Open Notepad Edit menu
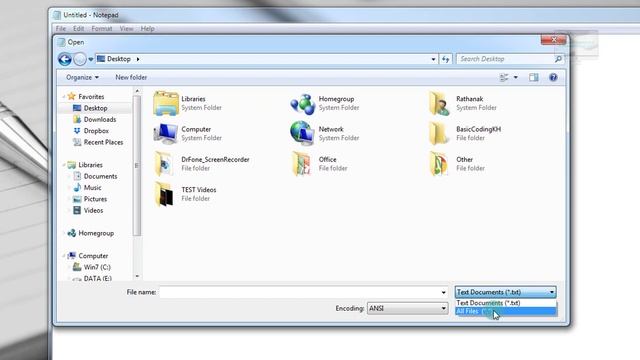 pyautogui.click(x=78, y=29)
